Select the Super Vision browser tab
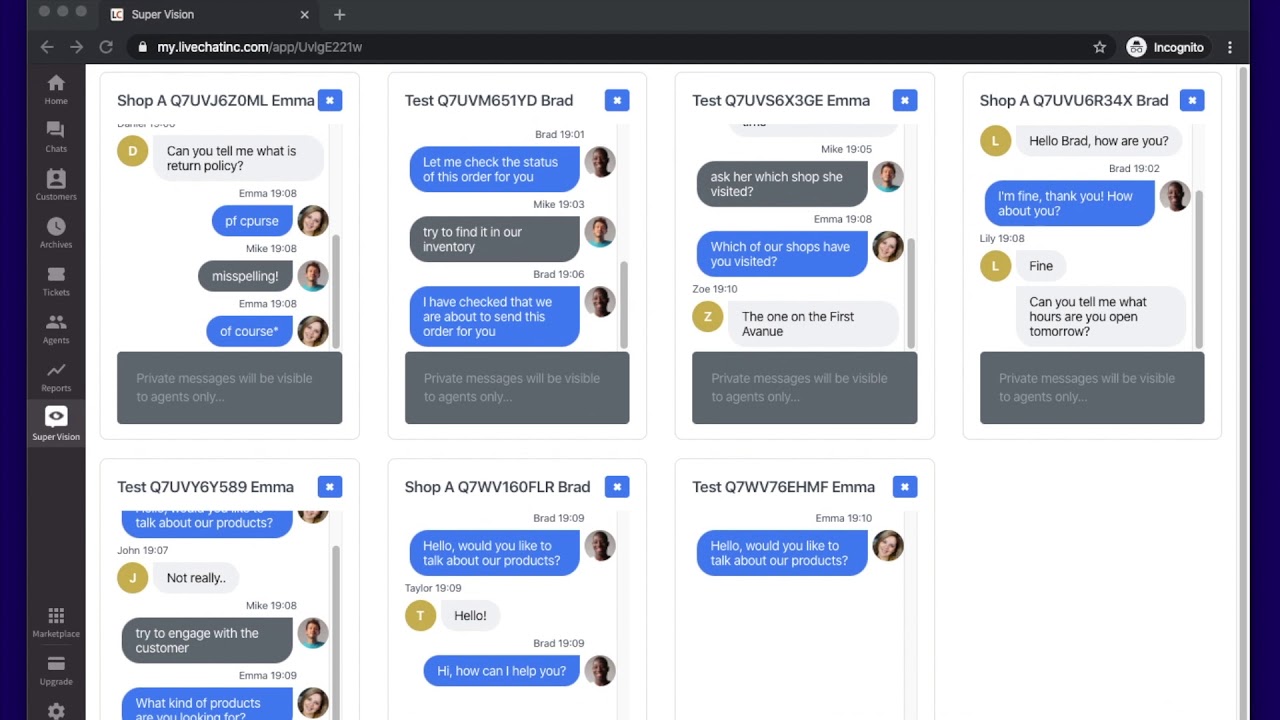Screen dimensions: 1280x720 pos(207,14)
